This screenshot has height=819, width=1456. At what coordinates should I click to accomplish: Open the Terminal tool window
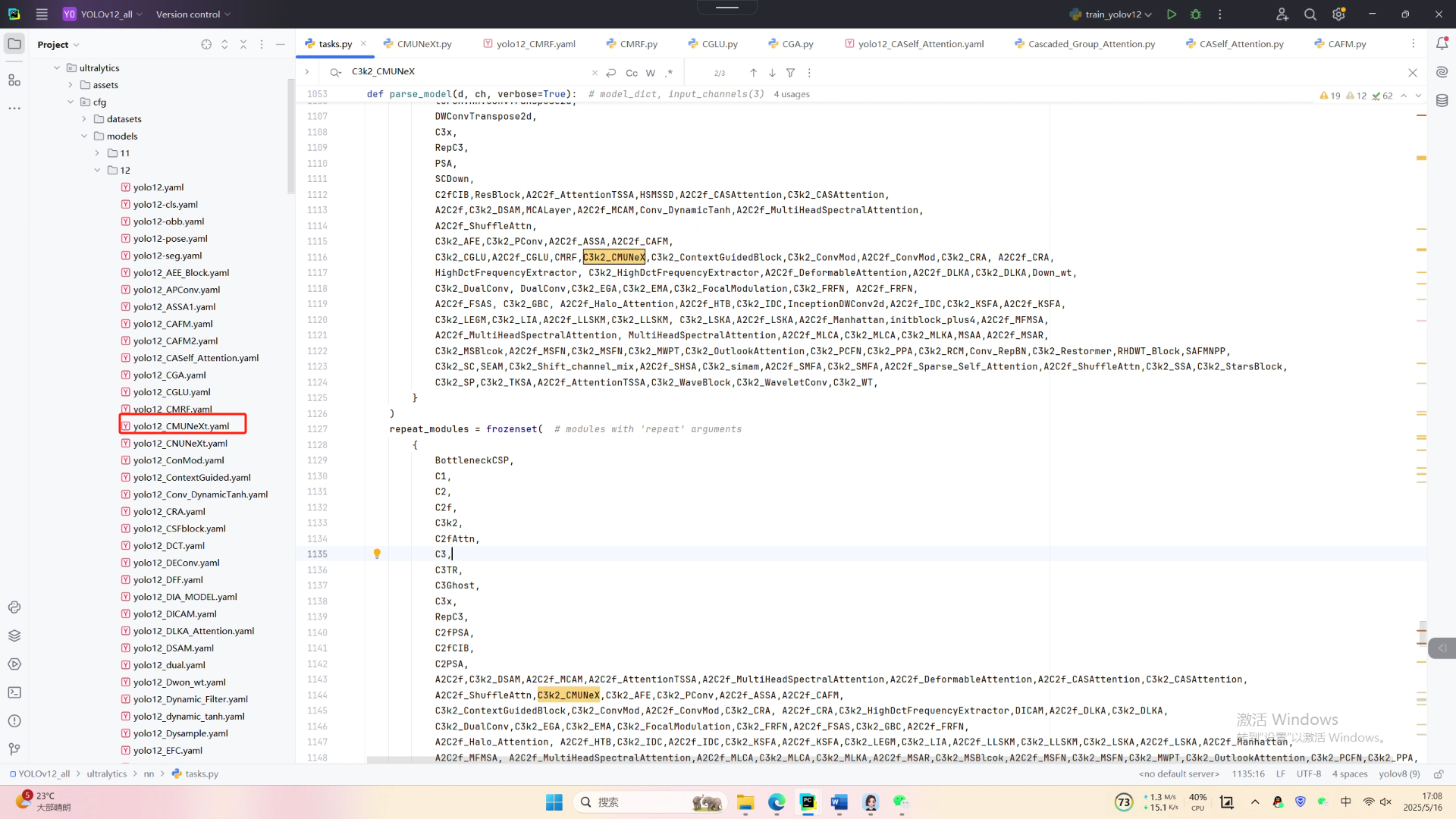click(x=14, y=692)
